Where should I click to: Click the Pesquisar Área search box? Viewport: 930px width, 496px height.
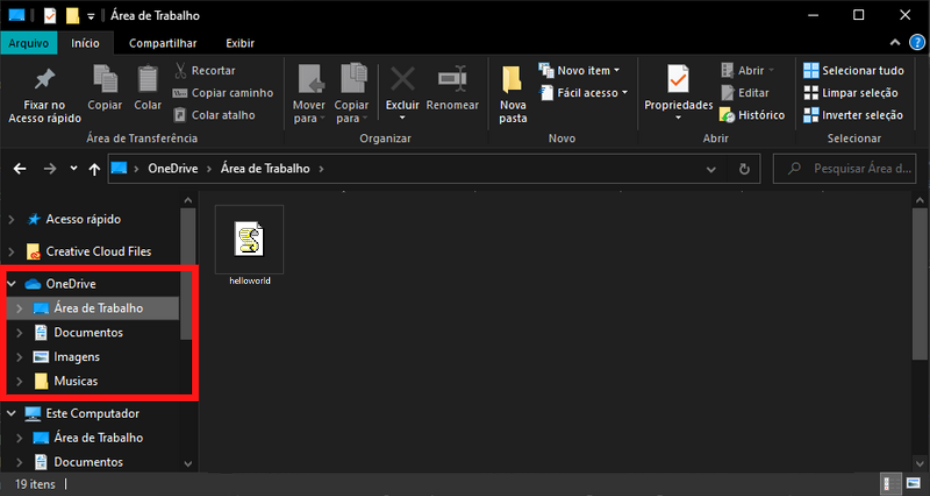845,169
